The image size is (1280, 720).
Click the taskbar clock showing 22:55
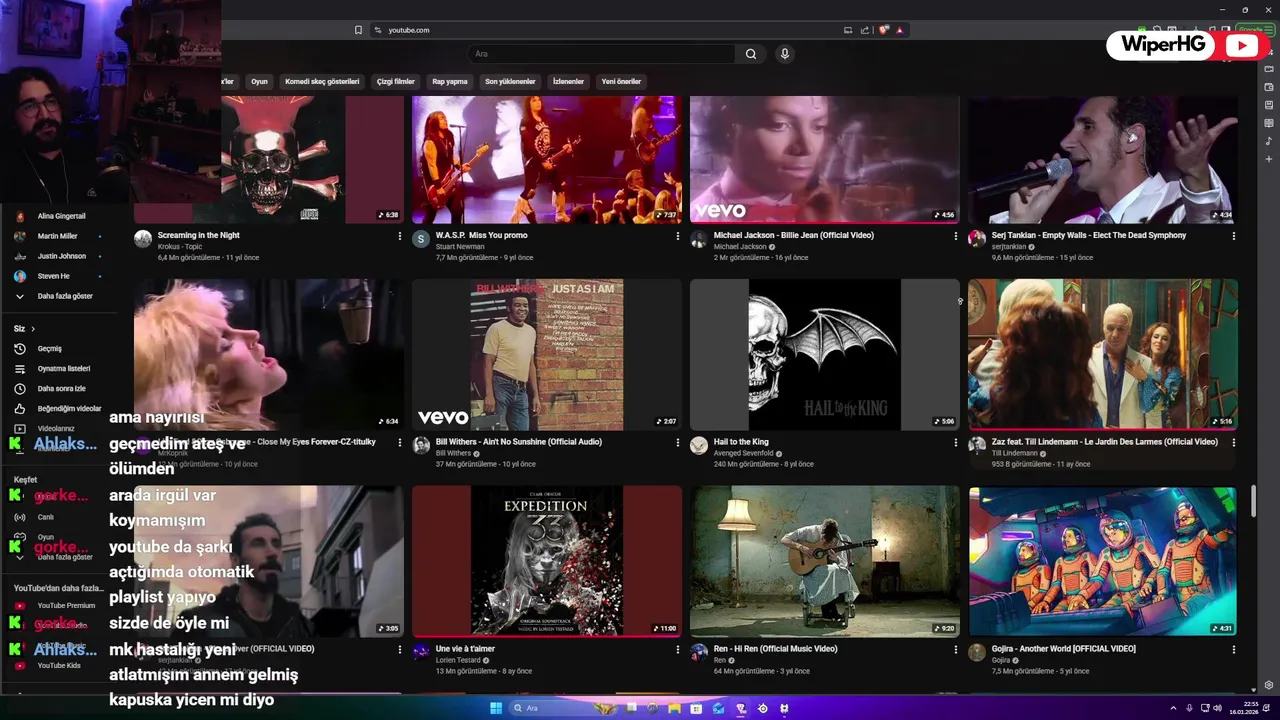1243,708
